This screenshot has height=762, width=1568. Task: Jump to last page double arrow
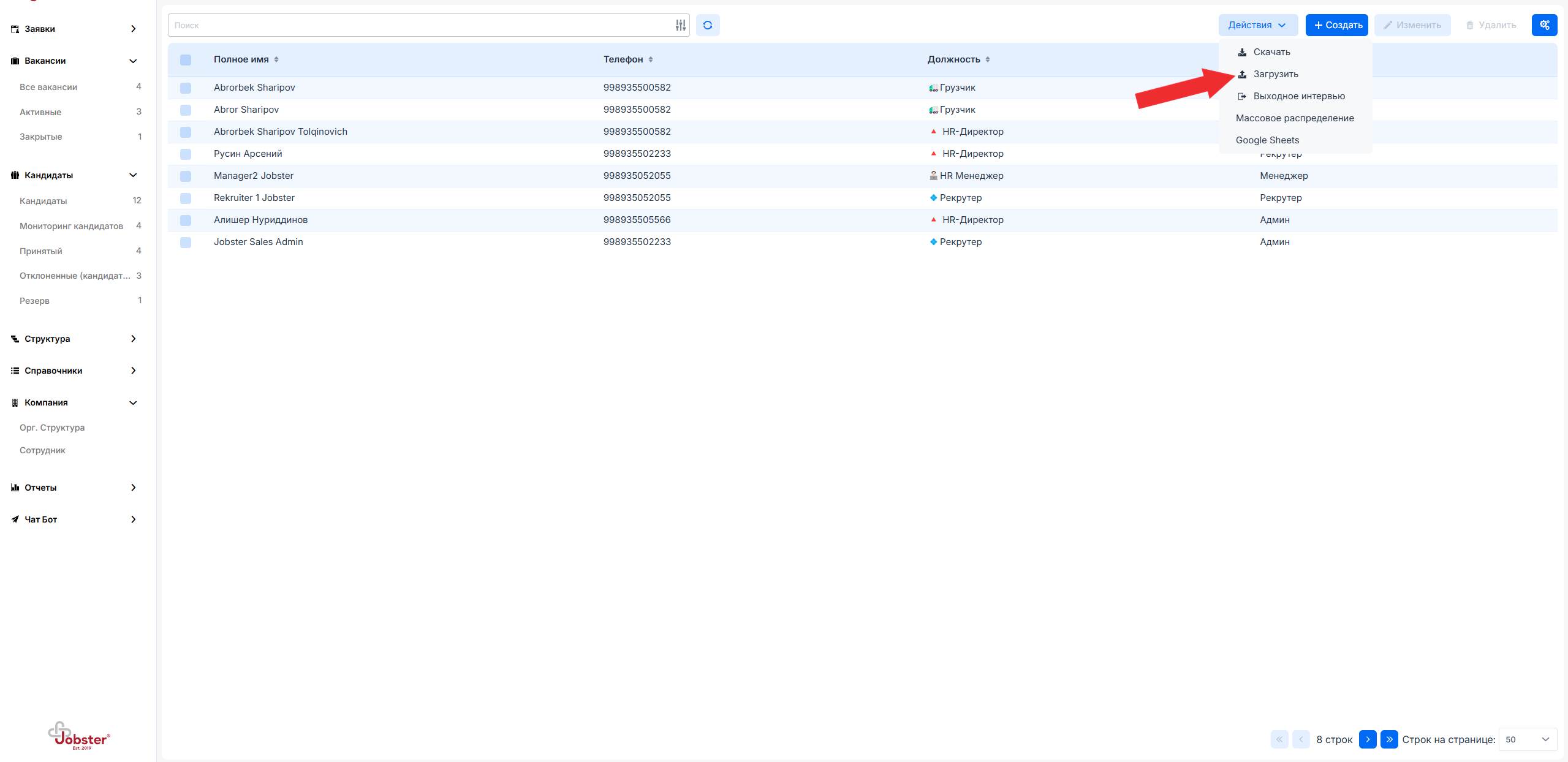(1389, 739)
